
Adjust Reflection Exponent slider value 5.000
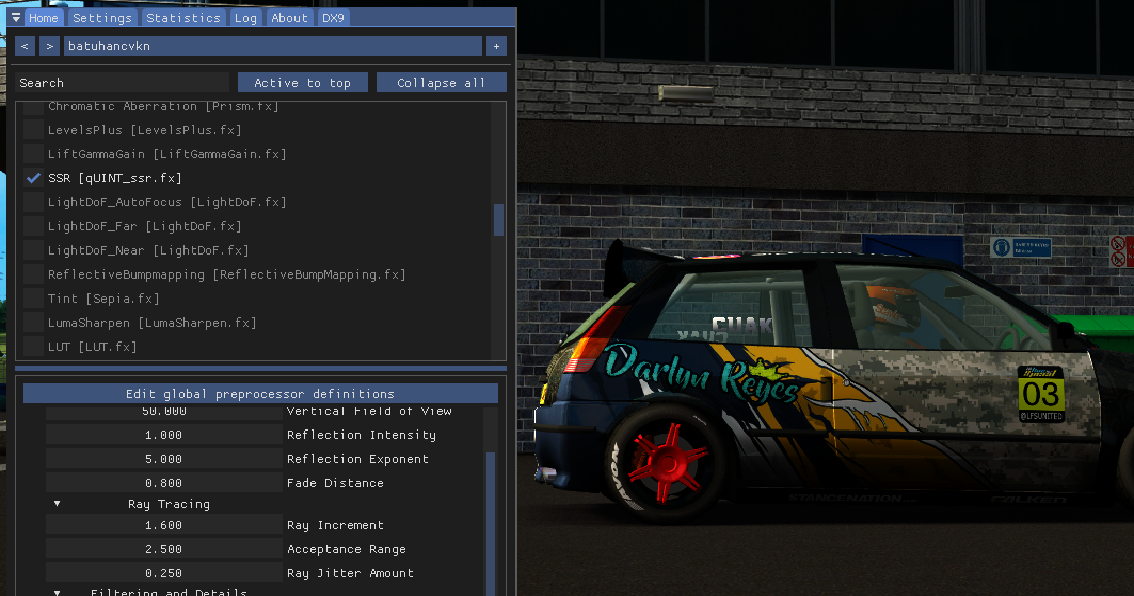click(164, 459)
